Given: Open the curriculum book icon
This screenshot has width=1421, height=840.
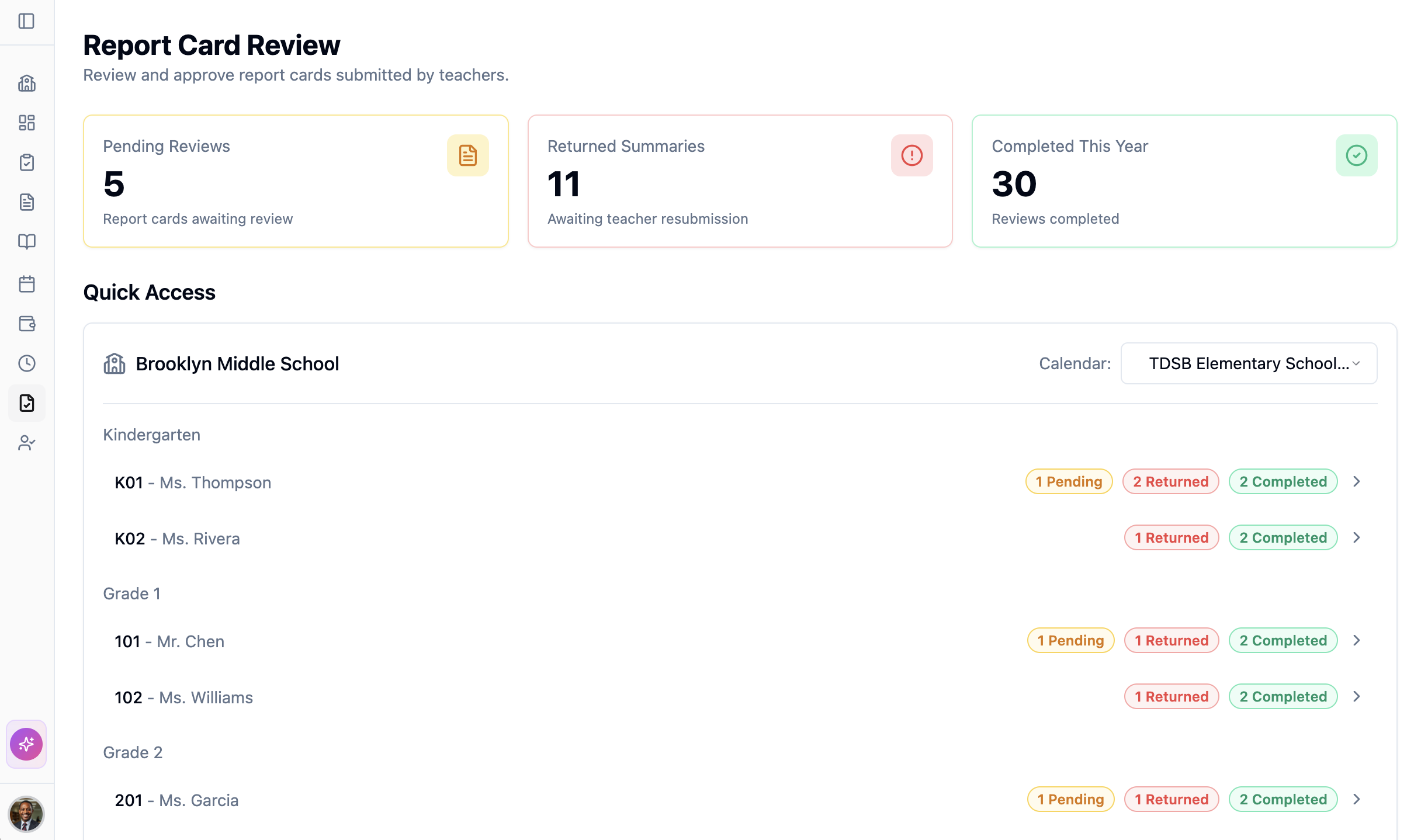Looking at the screenshot, I should (x=26, y=242).
